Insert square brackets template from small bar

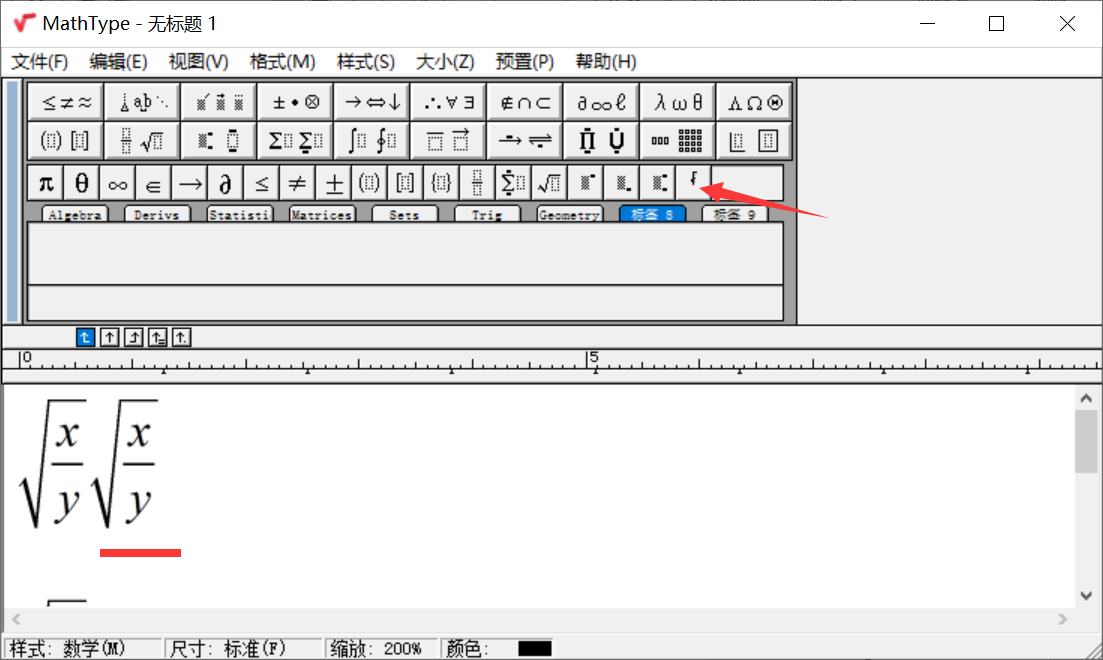405,184
